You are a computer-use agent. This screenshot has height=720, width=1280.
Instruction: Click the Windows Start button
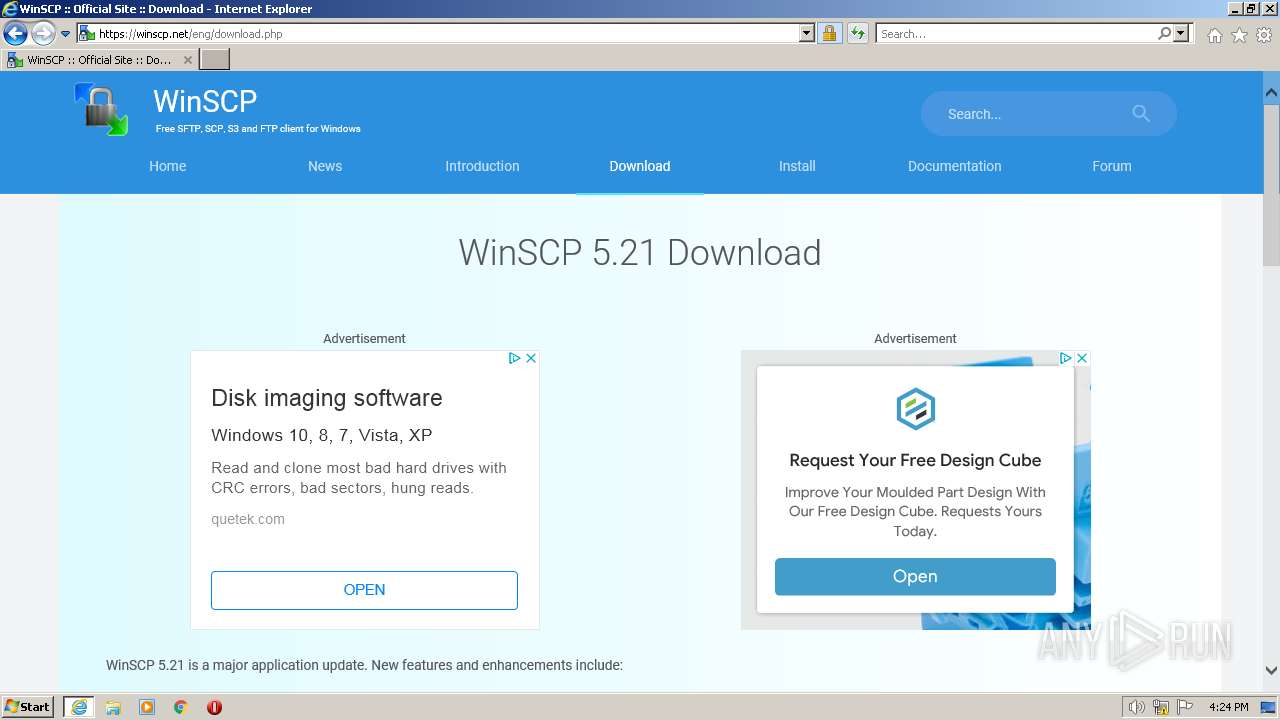tap(28, 707)
